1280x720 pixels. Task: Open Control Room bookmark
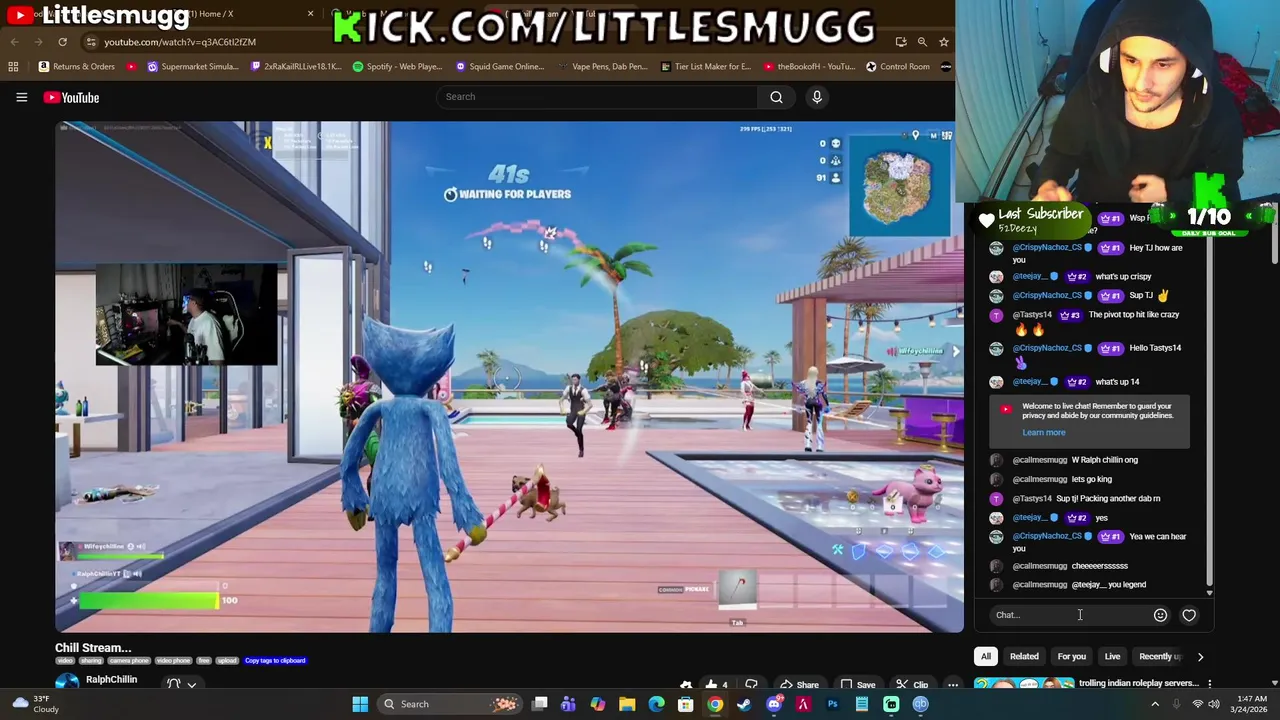pos(898,67)
